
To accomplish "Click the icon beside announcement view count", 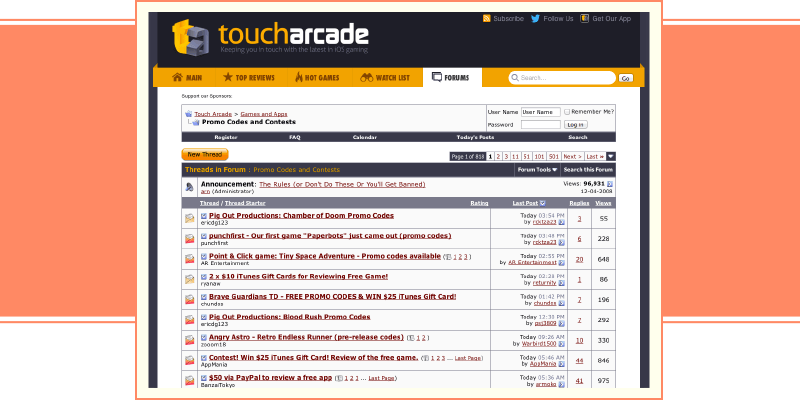I will 610,184.
